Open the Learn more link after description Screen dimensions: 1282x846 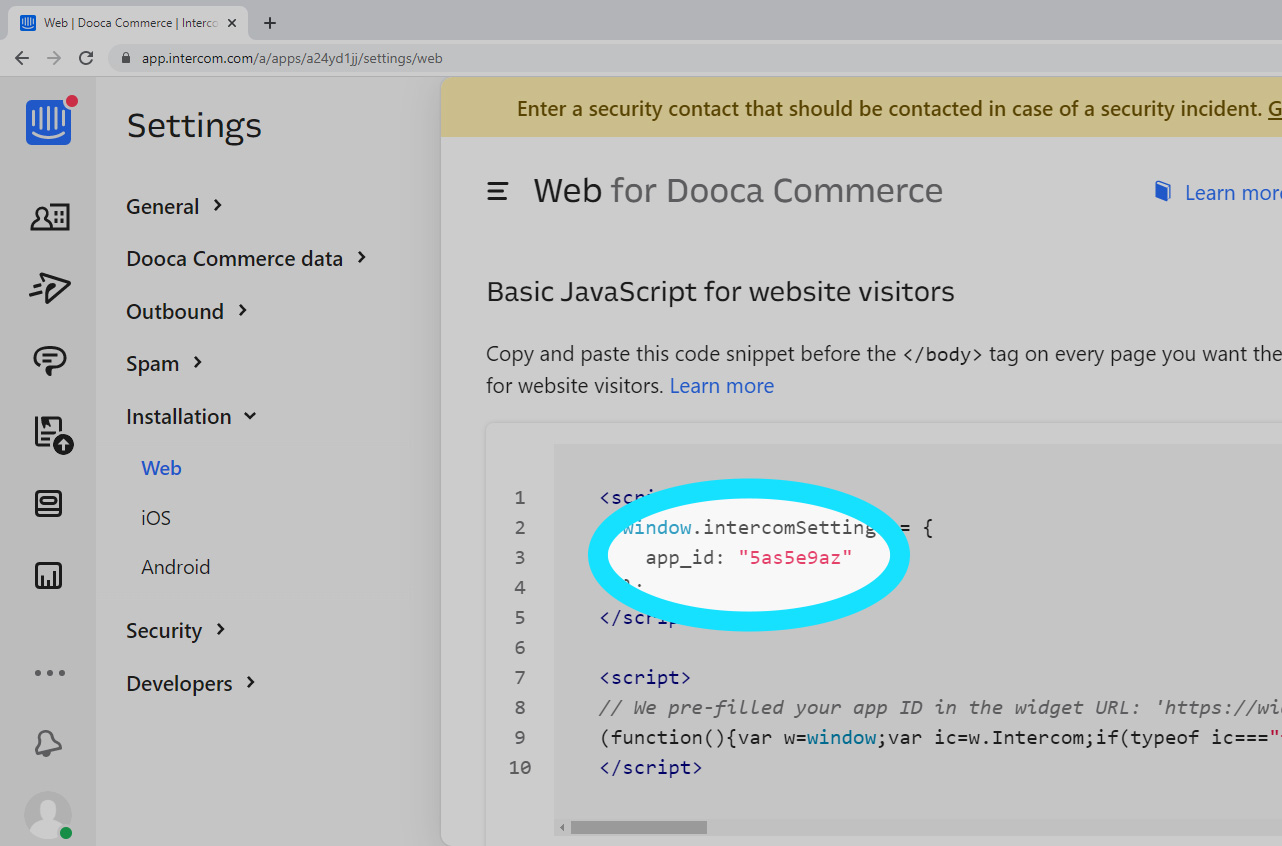(722, 386)
